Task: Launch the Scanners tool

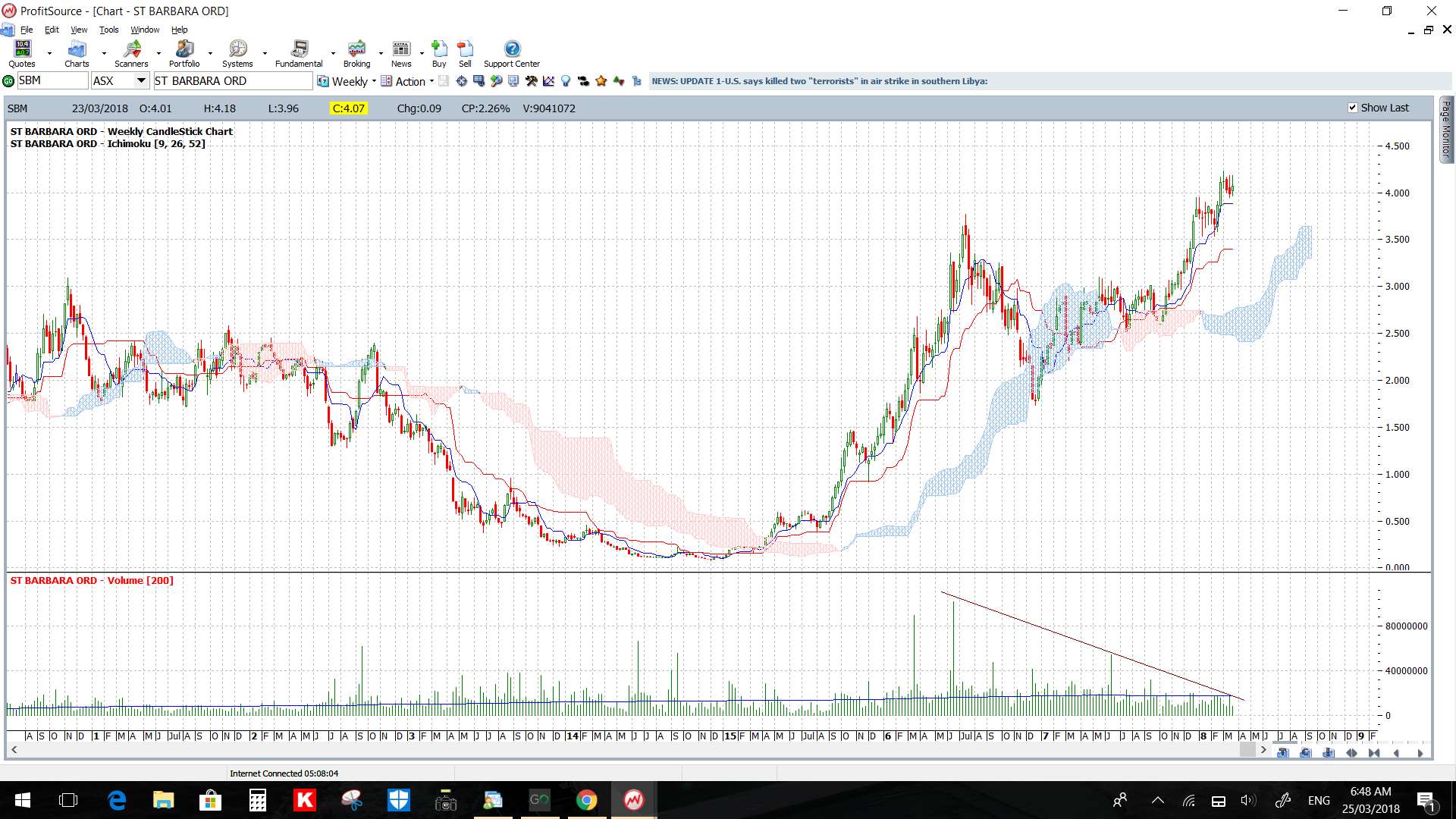Action: [x=131, y=54]
